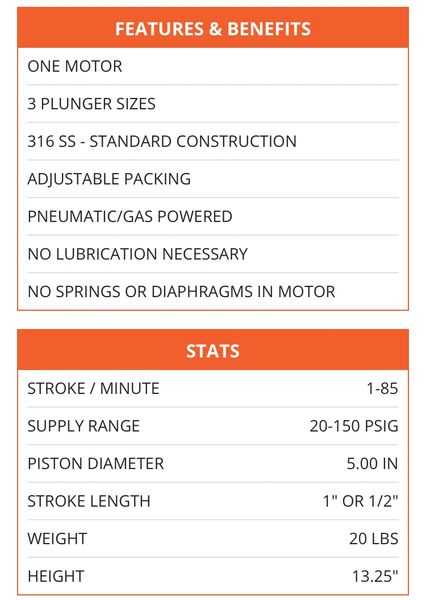Click the 20-150 PSIG value
The image size is (426, 600).
(354, 426)
